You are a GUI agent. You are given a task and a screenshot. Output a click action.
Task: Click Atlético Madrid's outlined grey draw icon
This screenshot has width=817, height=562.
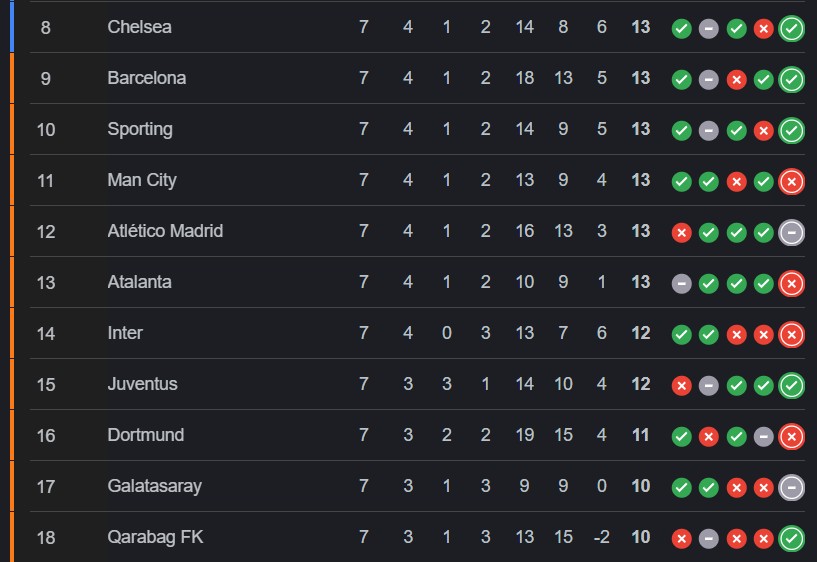(x=792, y=232)
